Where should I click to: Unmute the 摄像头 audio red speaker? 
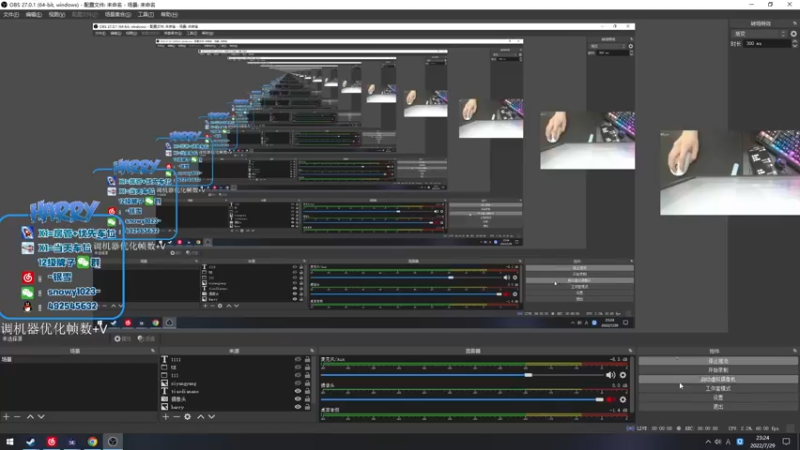point(610,399)
